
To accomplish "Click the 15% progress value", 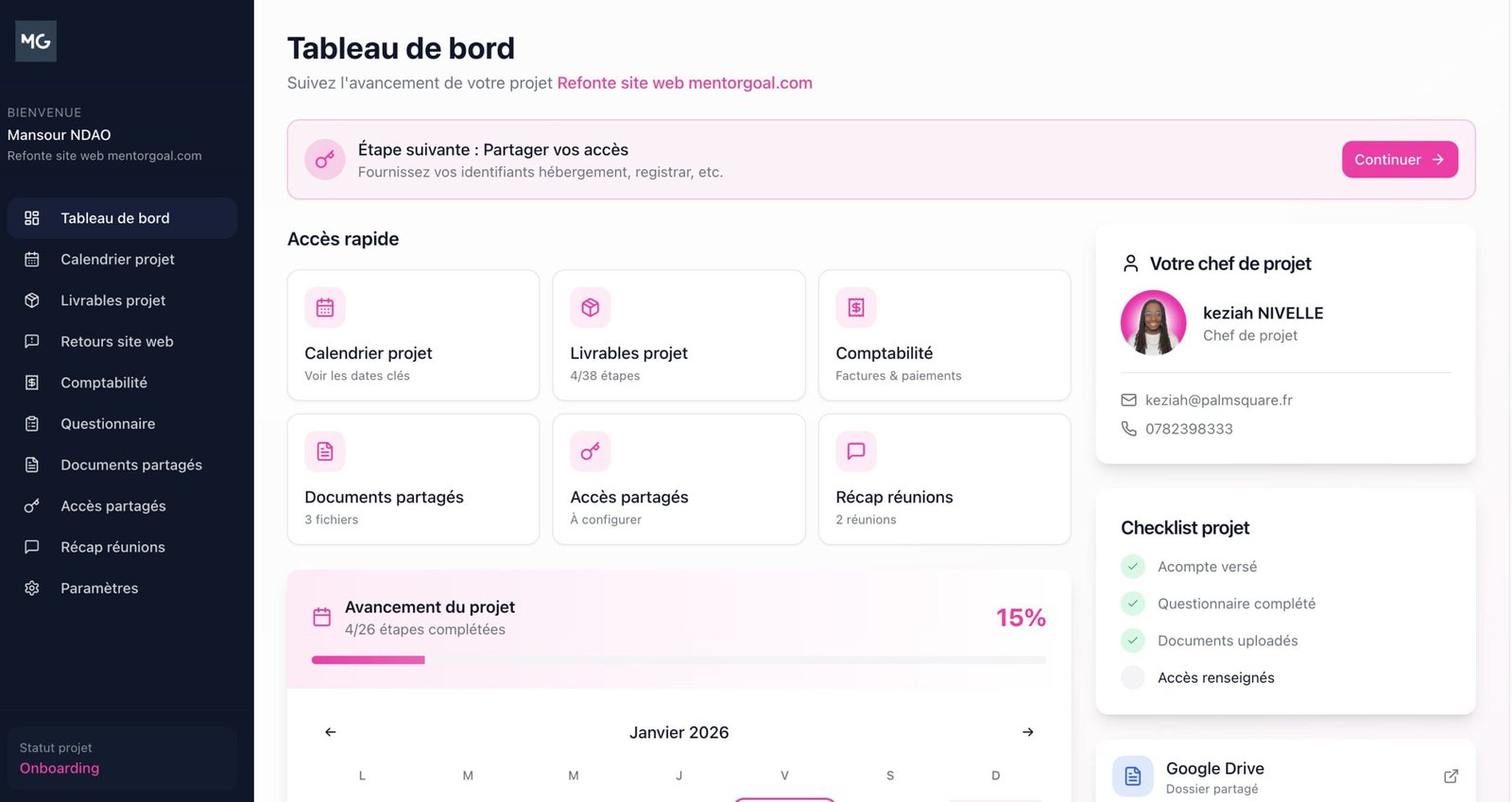I will point(1021,618).
